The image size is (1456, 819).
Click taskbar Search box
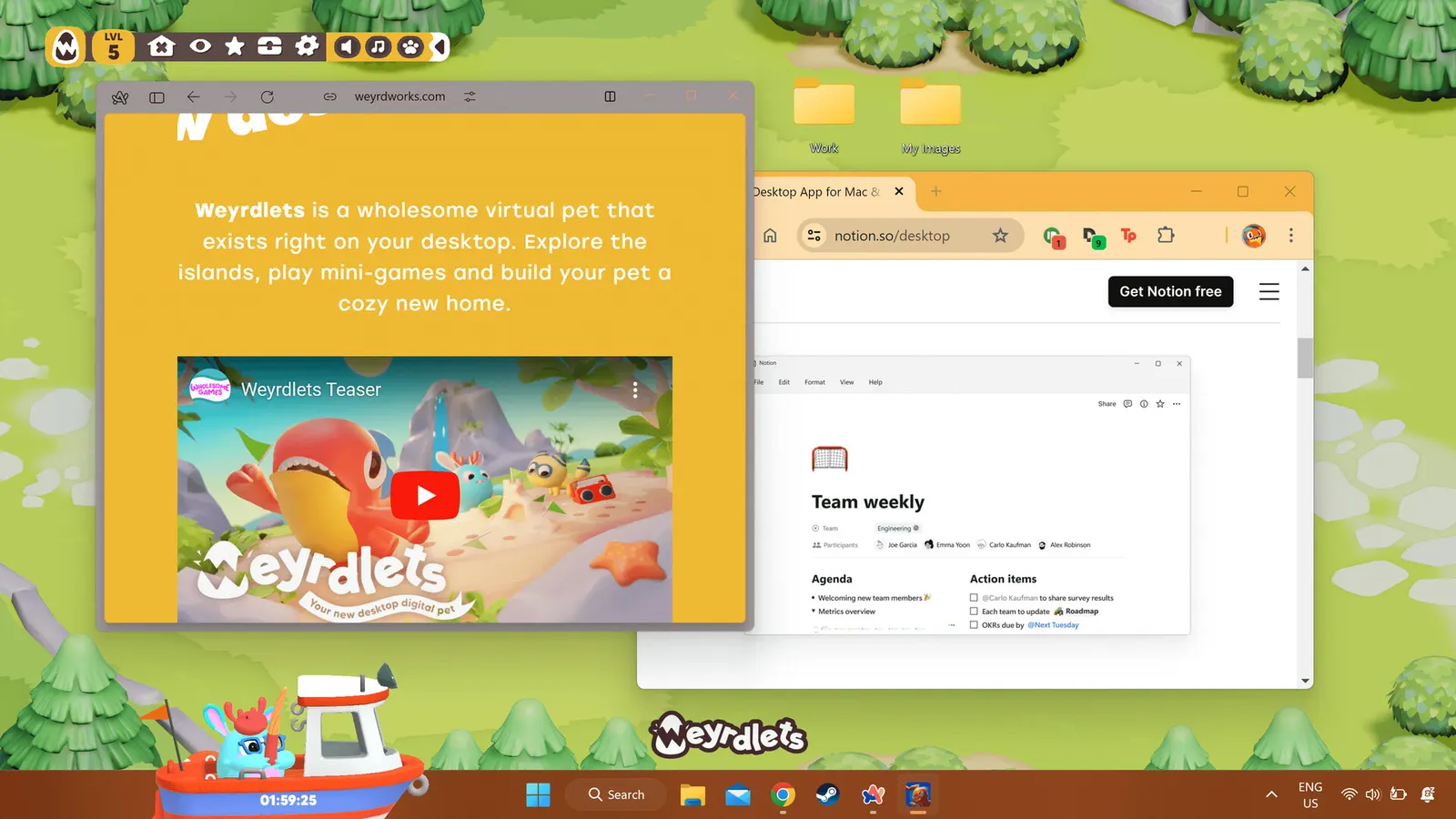(x=616, y=794)
